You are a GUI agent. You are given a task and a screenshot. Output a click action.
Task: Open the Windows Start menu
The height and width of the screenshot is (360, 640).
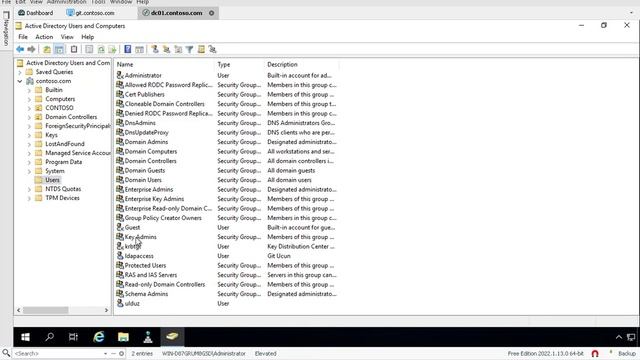pos(25,337)
